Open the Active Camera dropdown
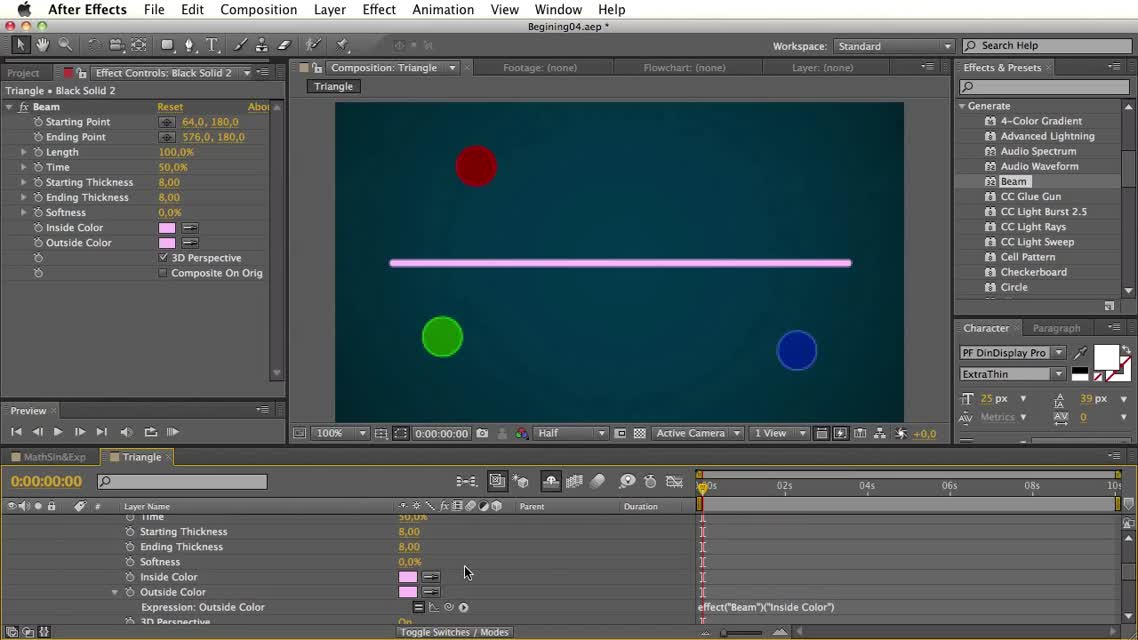 coord(697,433)
